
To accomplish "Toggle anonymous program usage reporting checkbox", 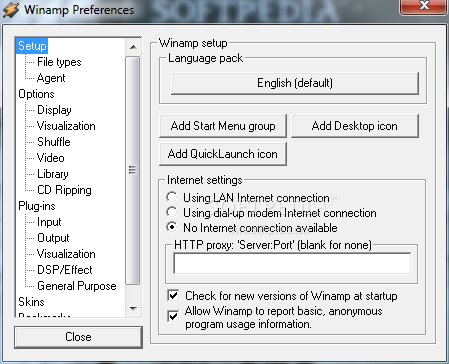I will (173, 316).
